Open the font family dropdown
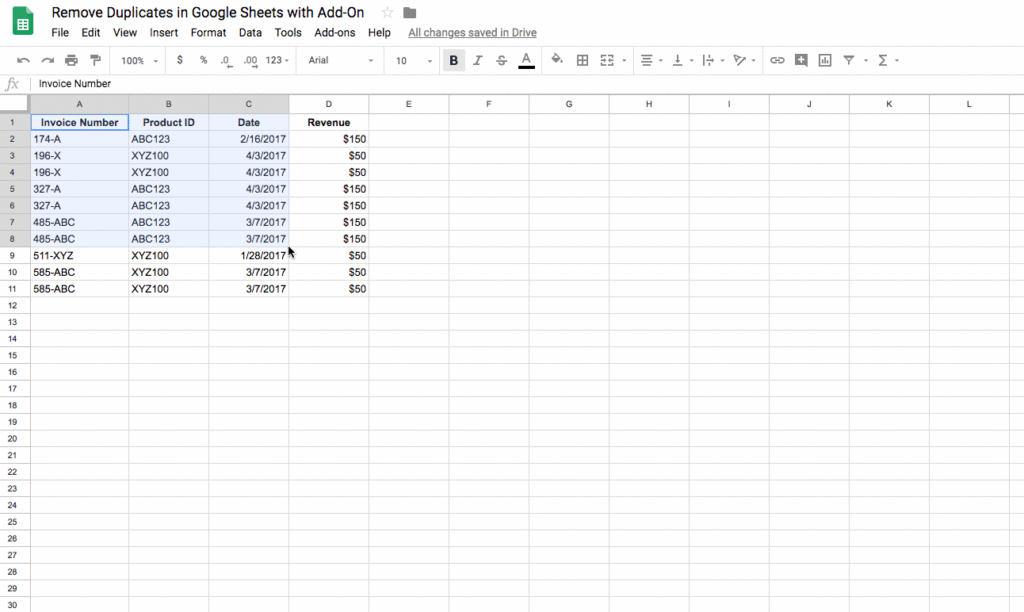 [x=339, y=60]
